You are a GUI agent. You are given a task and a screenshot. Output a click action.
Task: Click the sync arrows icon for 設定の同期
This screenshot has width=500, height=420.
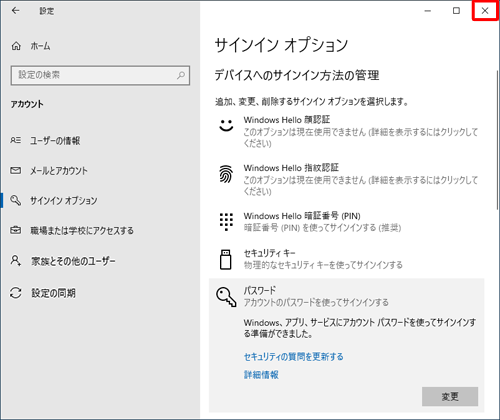pyautogui.click(x=15, y=293)
